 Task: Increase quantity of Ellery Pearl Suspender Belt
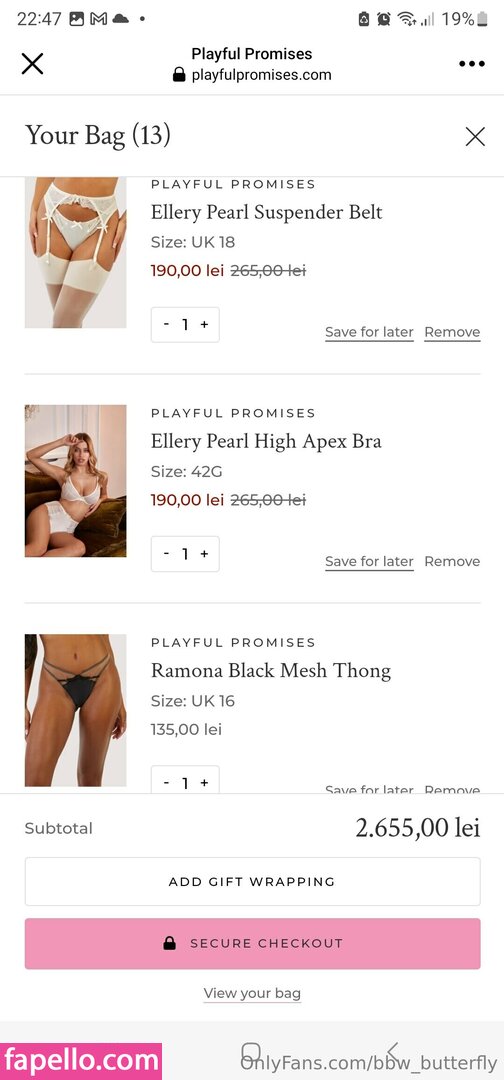tap(204, 324)
